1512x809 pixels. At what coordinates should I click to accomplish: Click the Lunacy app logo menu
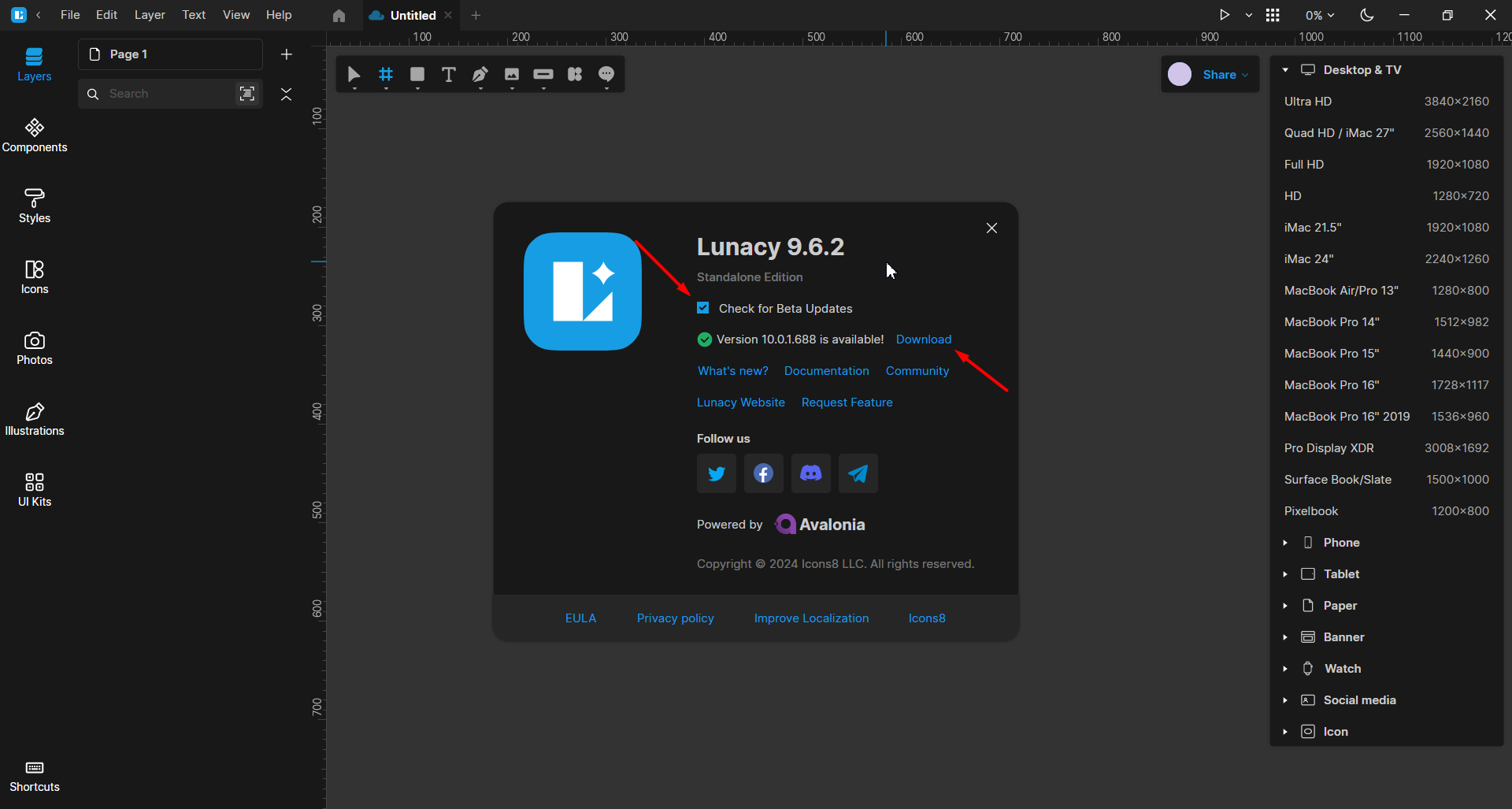click(19, 15)
